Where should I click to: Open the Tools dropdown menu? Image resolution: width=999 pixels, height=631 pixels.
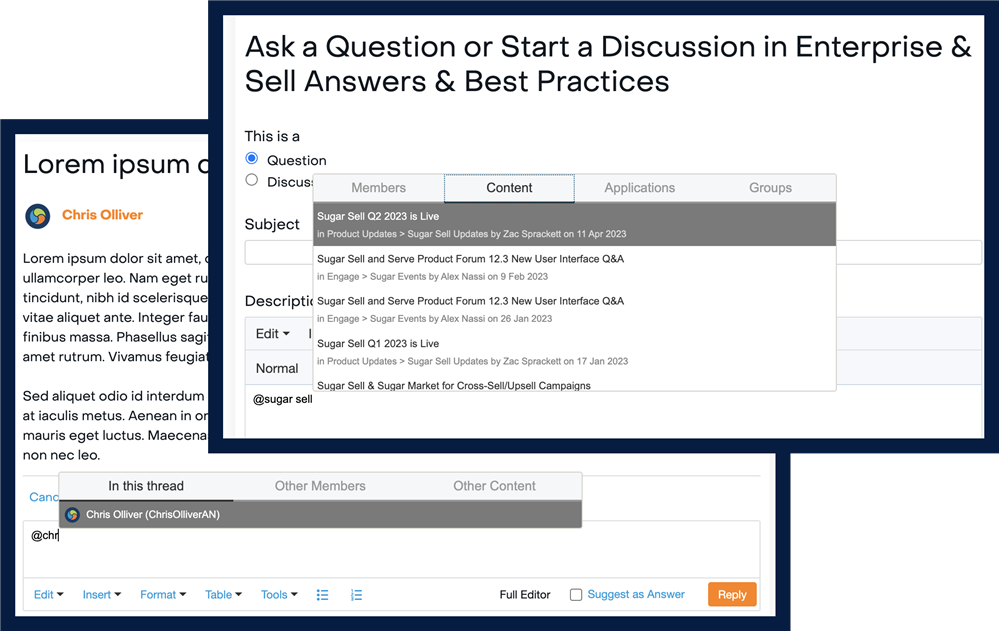point(279,595)
